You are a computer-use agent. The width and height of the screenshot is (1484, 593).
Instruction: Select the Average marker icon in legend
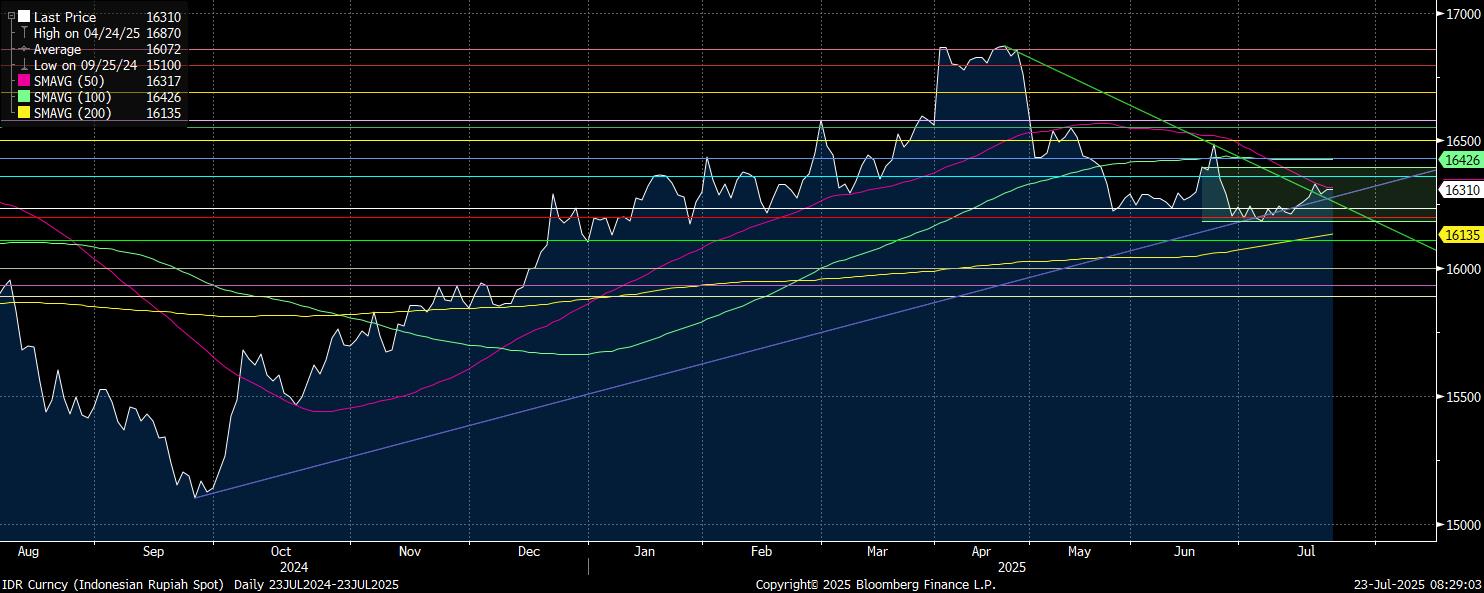[24, 49]
